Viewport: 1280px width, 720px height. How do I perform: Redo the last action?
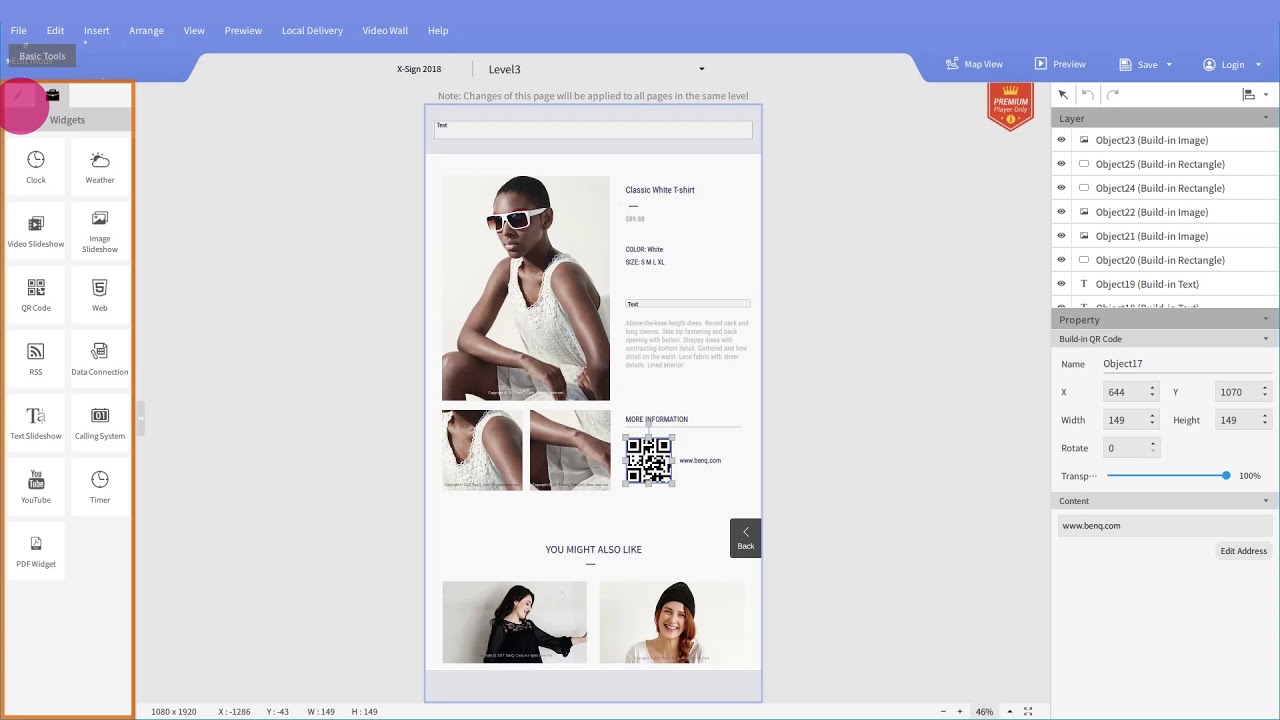point(1112,94)
